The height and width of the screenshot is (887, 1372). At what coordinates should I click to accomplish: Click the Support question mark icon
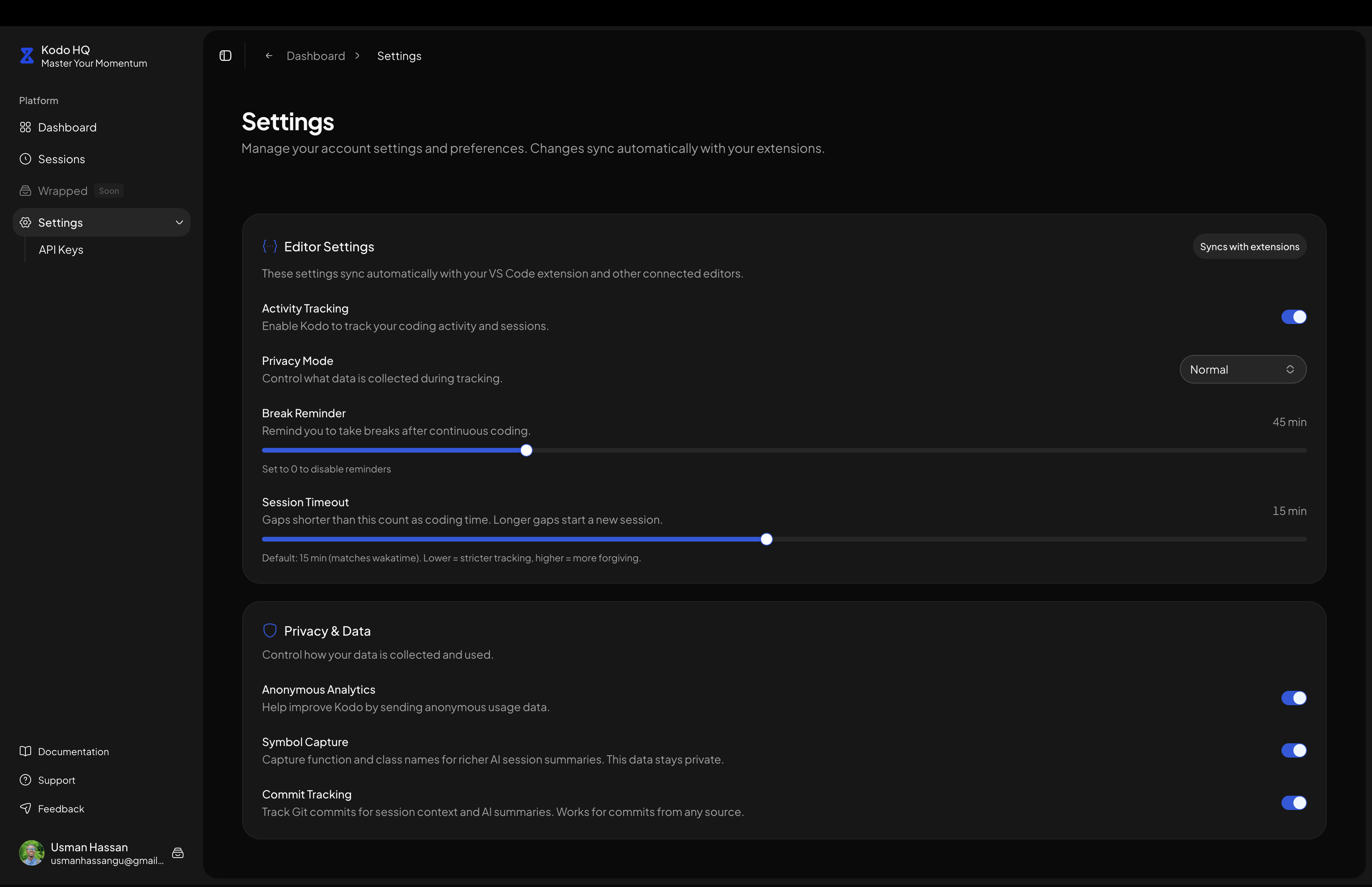point(25,780)
